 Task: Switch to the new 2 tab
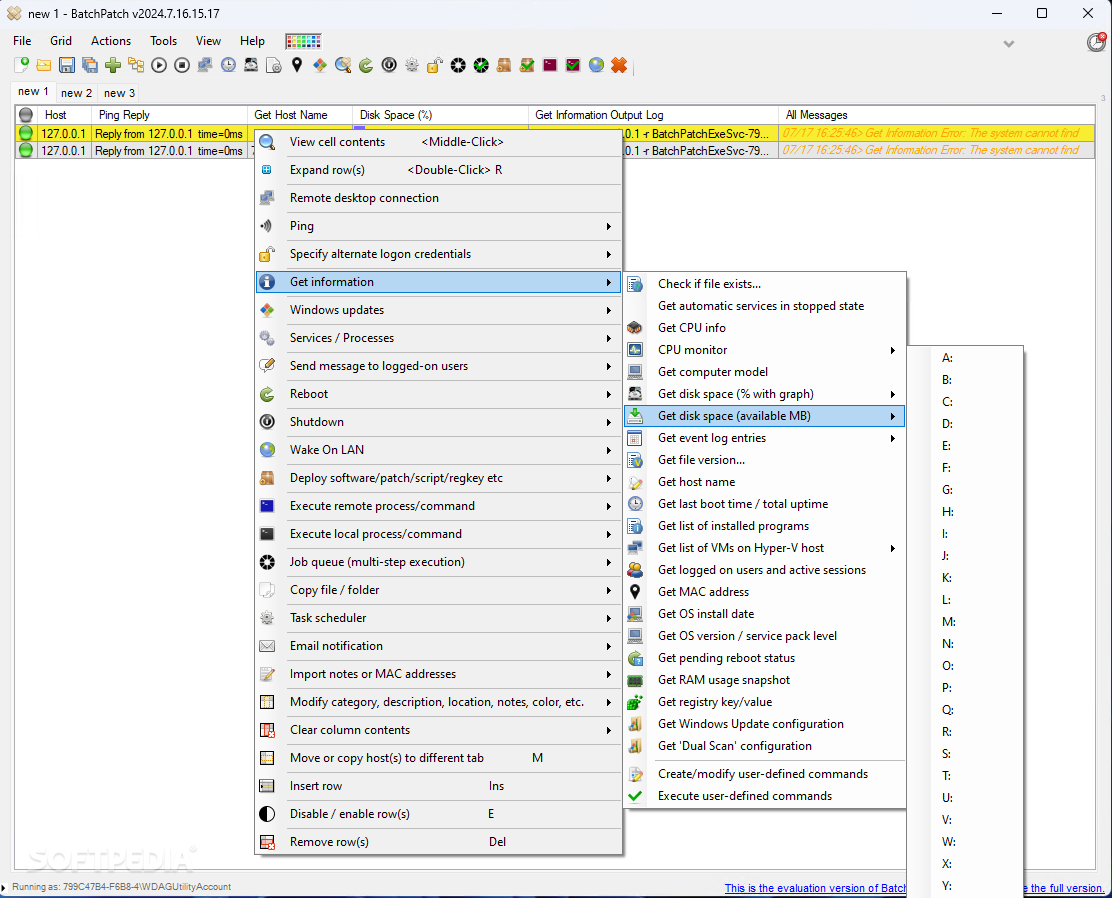77,93
